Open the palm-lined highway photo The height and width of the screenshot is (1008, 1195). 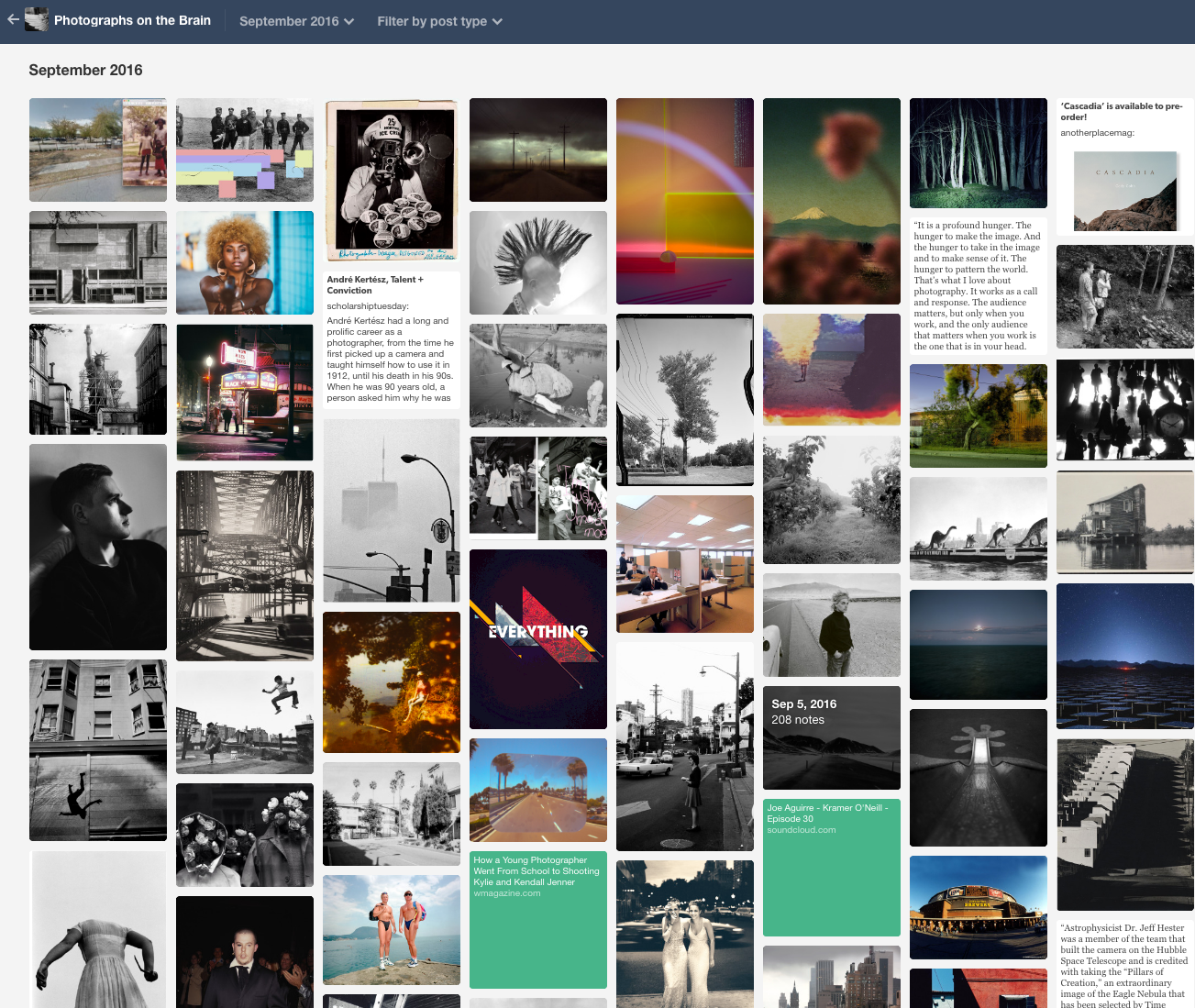tap(538, 790)
